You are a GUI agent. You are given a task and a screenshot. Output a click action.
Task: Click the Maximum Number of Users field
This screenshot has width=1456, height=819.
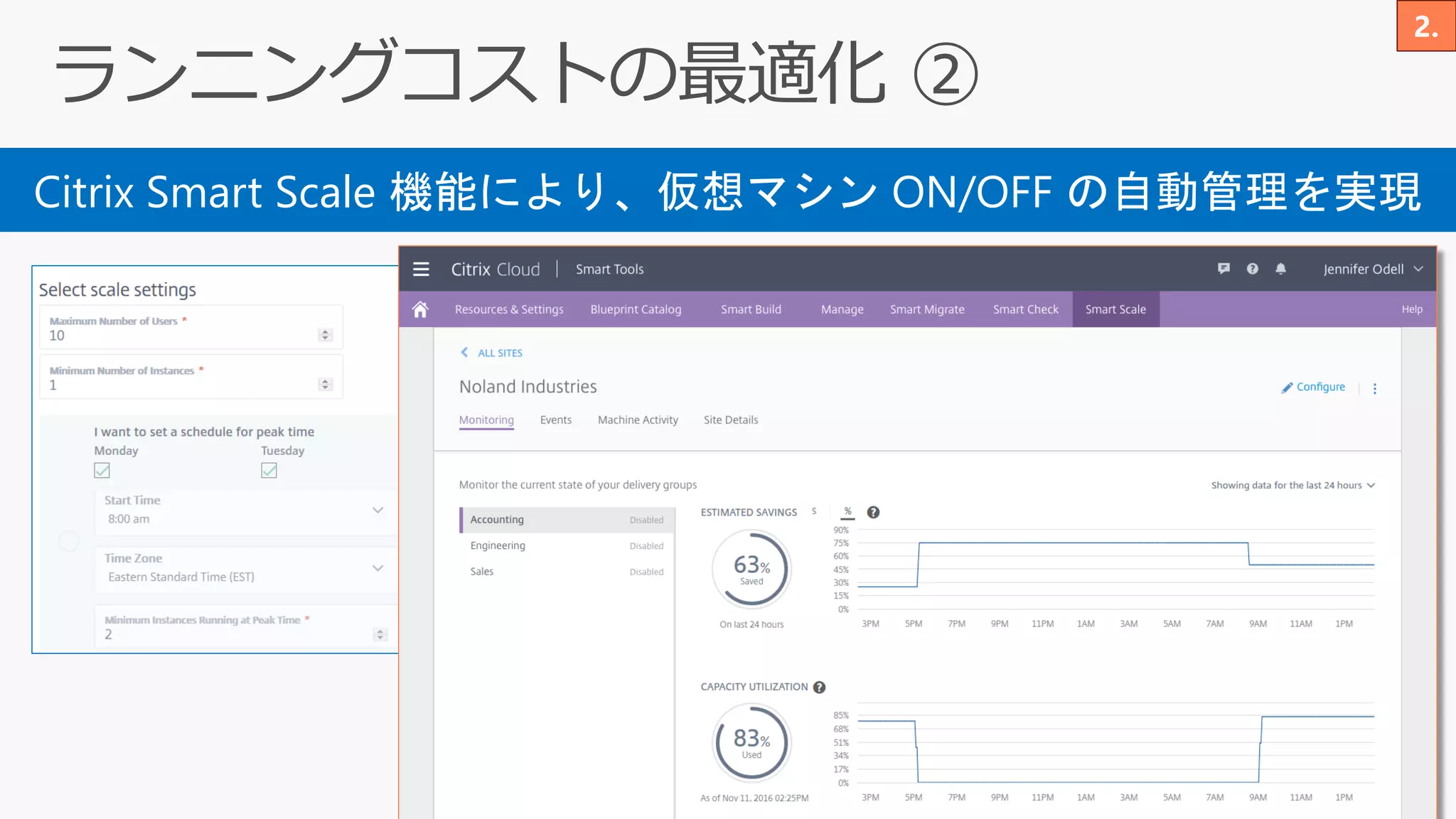pos(191,327)
